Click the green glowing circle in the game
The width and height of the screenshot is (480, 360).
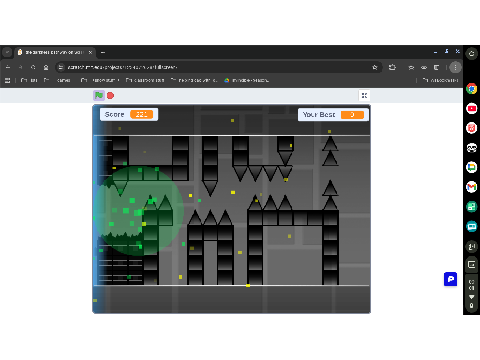(x=138, y=211)
